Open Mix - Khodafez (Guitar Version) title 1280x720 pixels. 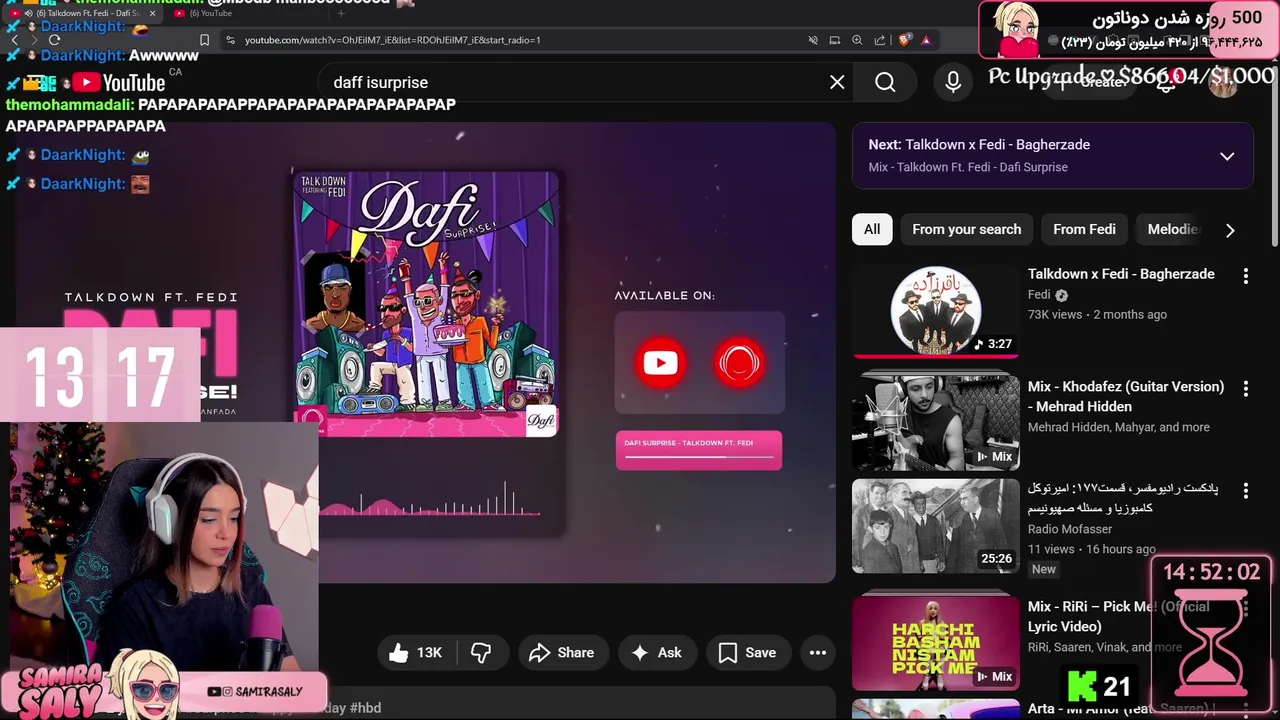pyautogui.click(x=1126, y=396)
